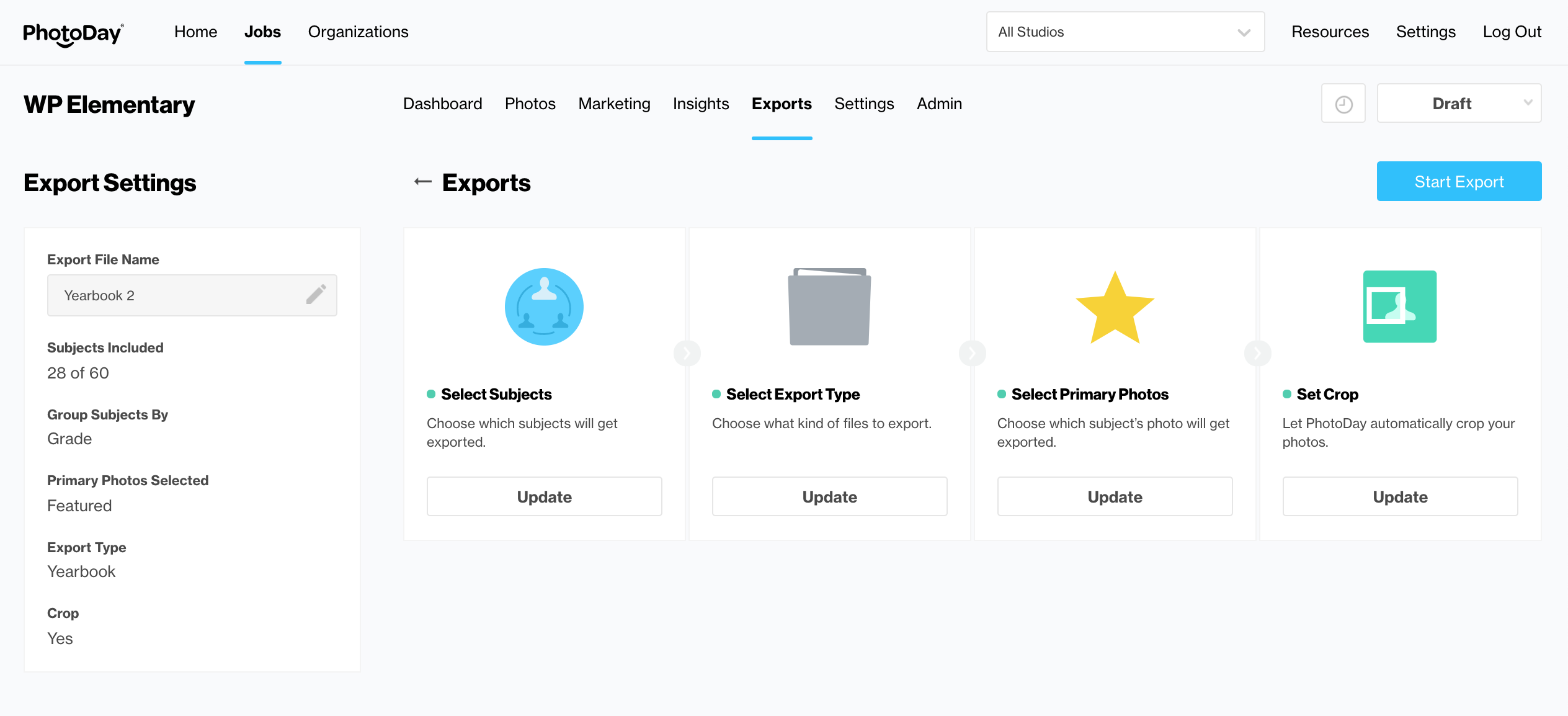Click Update under Select Subjects
1568x716 pixels.
click(x=544, y=496)
